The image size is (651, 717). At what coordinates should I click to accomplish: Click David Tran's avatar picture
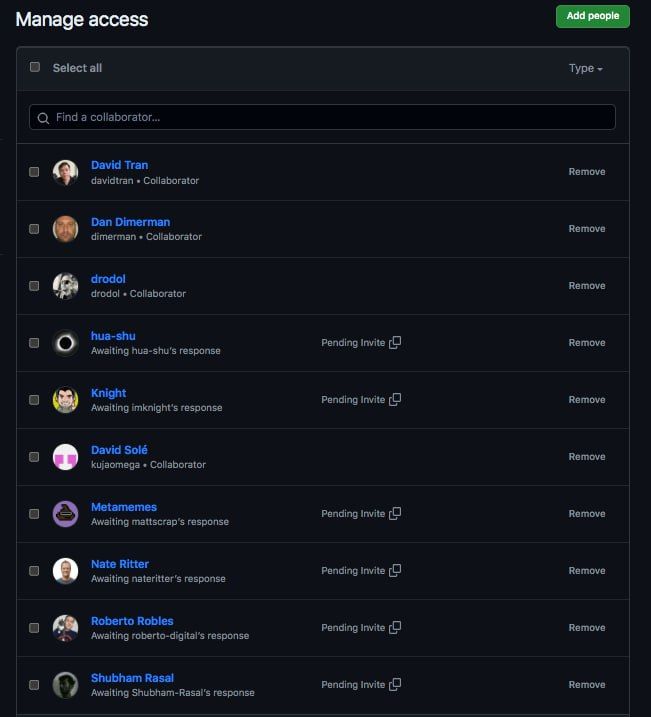point(65,172)
